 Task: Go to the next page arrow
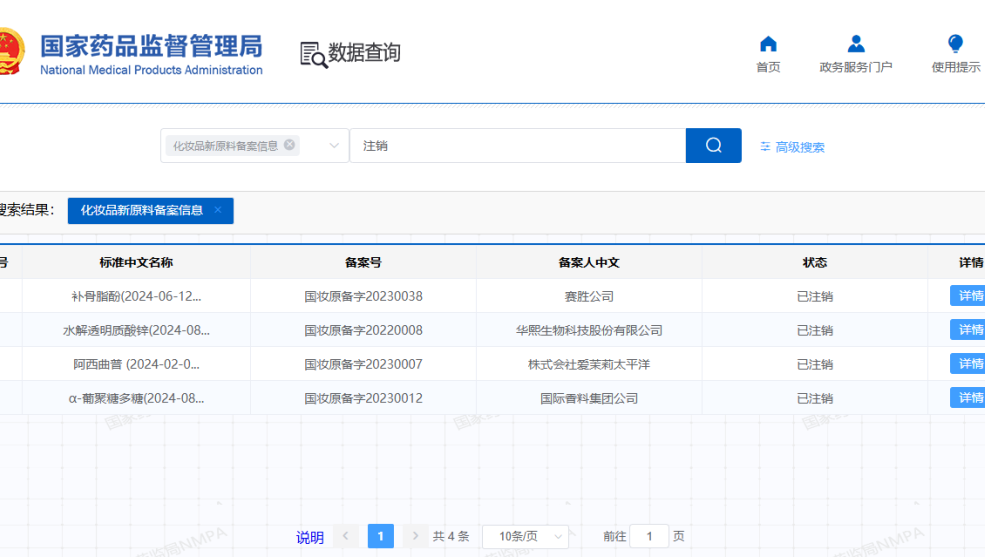(x=416, y=537)
